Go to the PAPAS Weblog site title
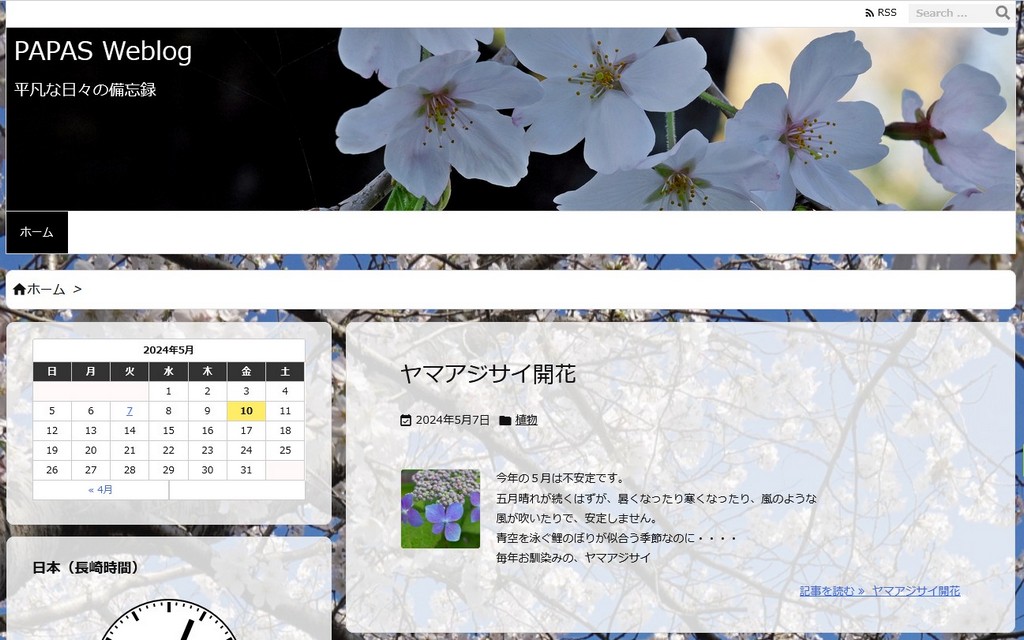Viewport: 1024px width, 640px height. [103, 51]
